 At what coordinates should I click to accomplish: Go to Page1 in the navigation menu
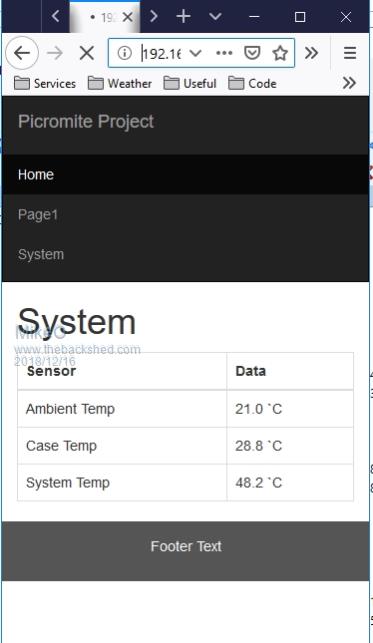(x=38, y=214)
